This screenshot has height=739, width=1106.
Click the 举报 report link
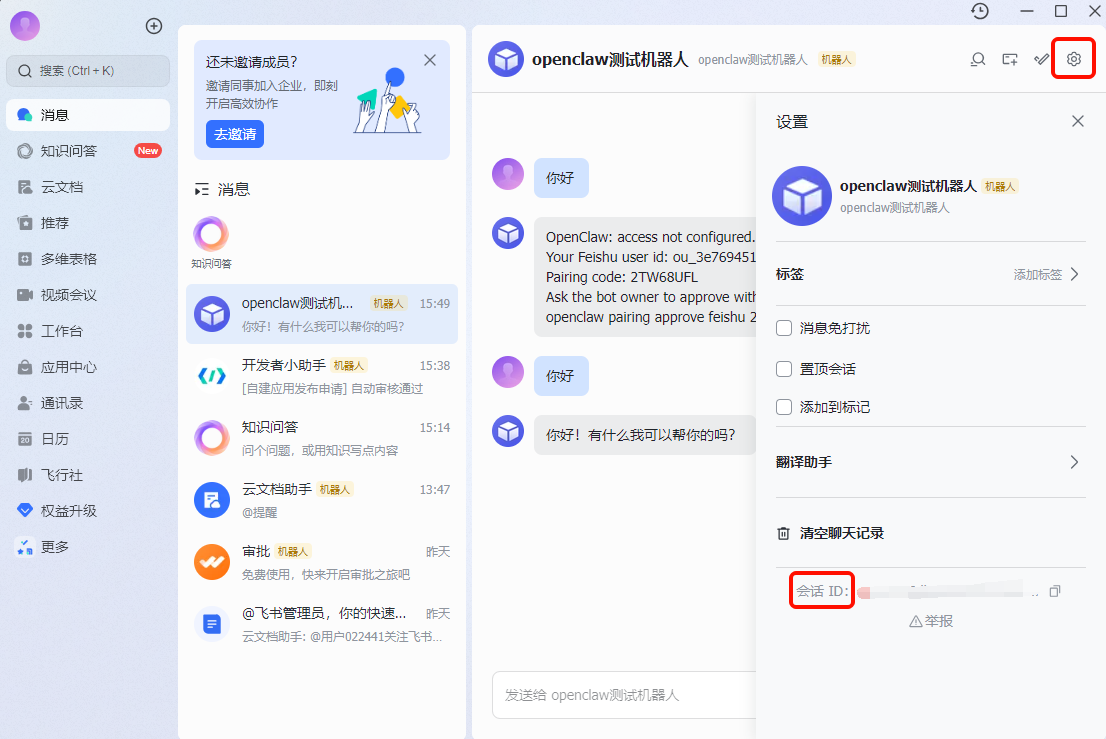(x=931, y=621)
